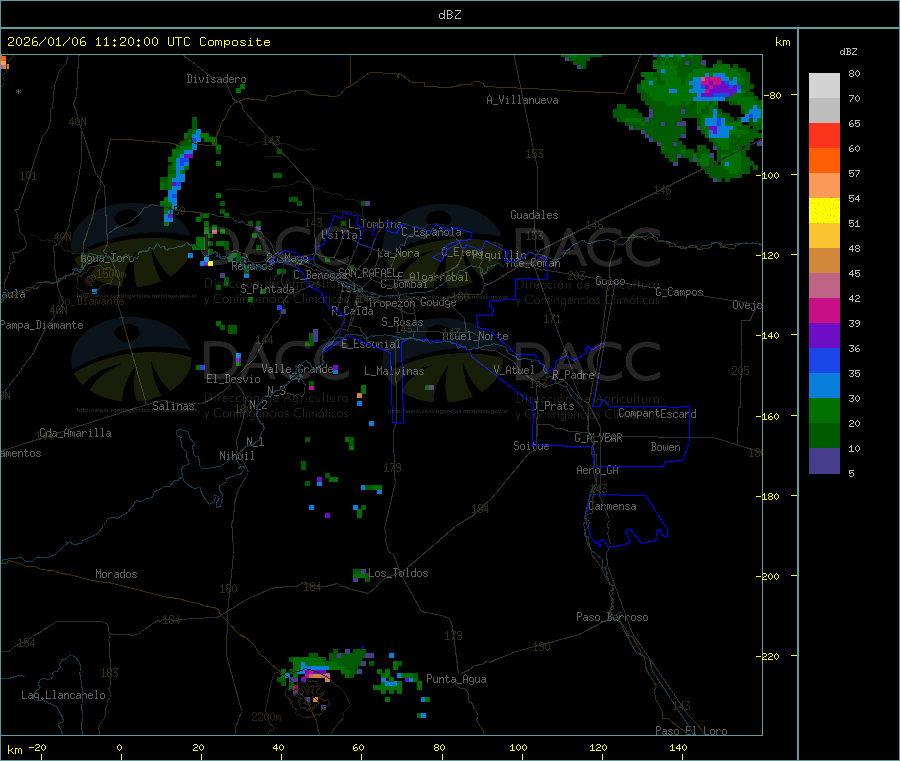The height and width of the screenshot is (761, 900).
Task: Click the 2200m elevation contour label
Action: [266, 717]
